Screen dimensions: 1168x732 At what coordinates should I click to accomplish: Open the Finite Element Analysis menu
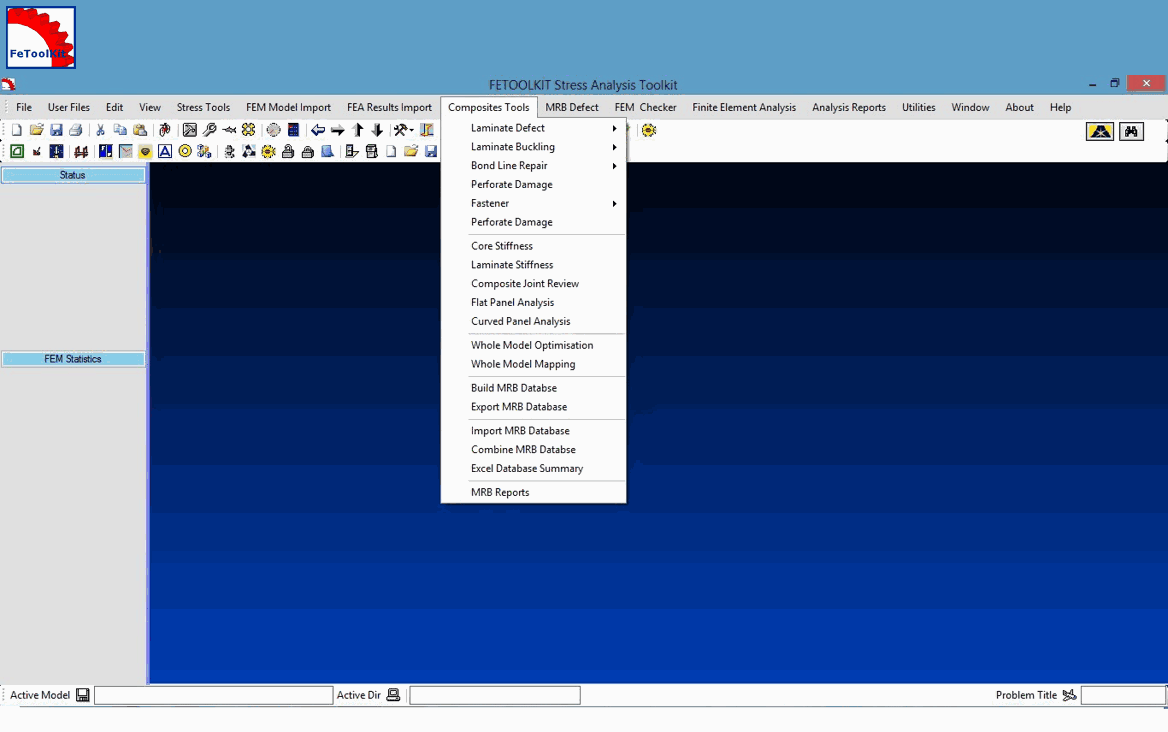tap(743, 107)
